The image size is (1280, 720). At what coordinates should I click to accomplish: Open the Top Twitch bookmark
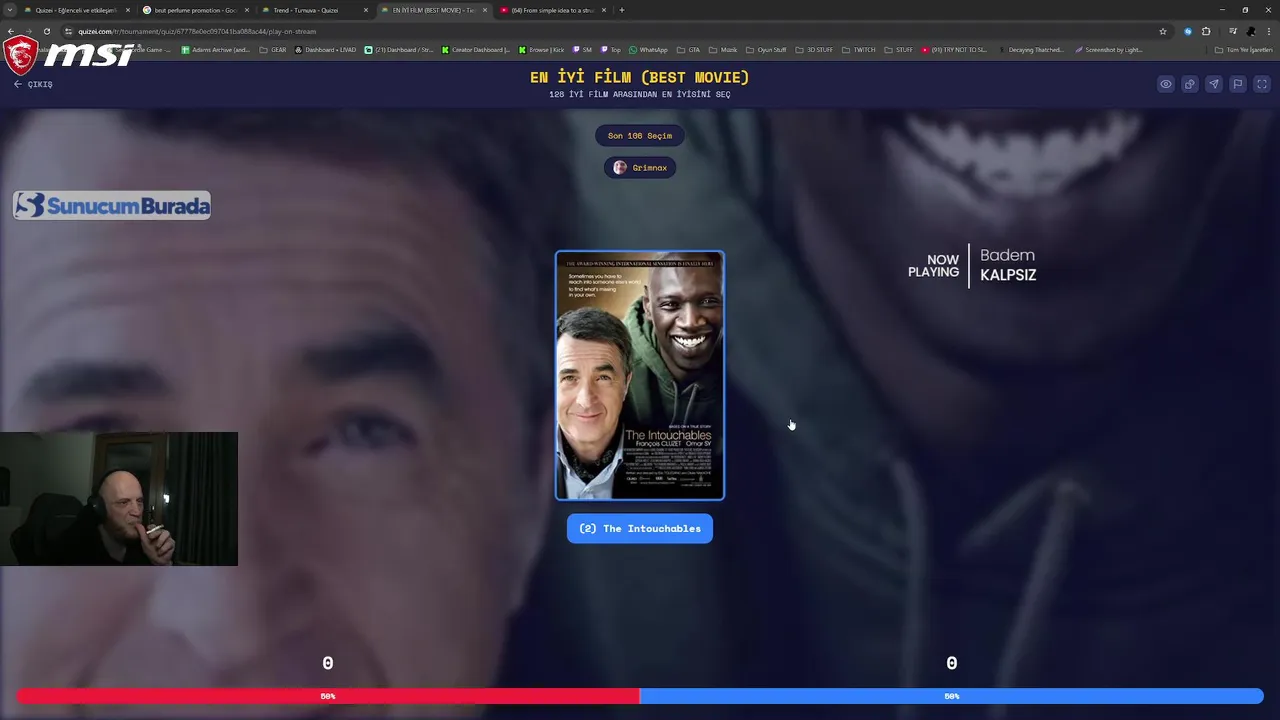(611, 49)
